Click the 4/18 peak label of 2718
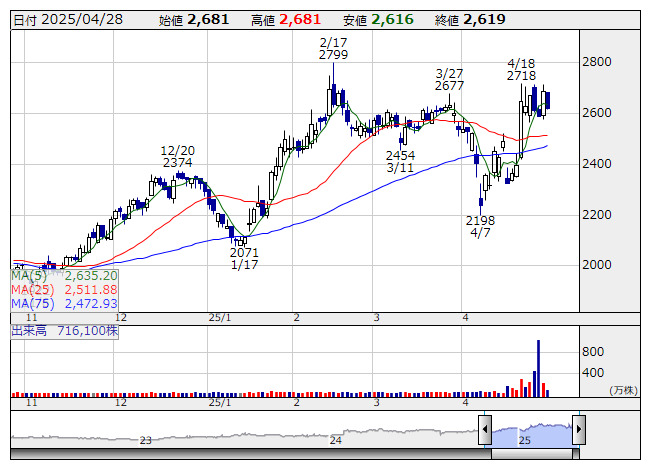 pyautogui.click(x=521, y=69)
